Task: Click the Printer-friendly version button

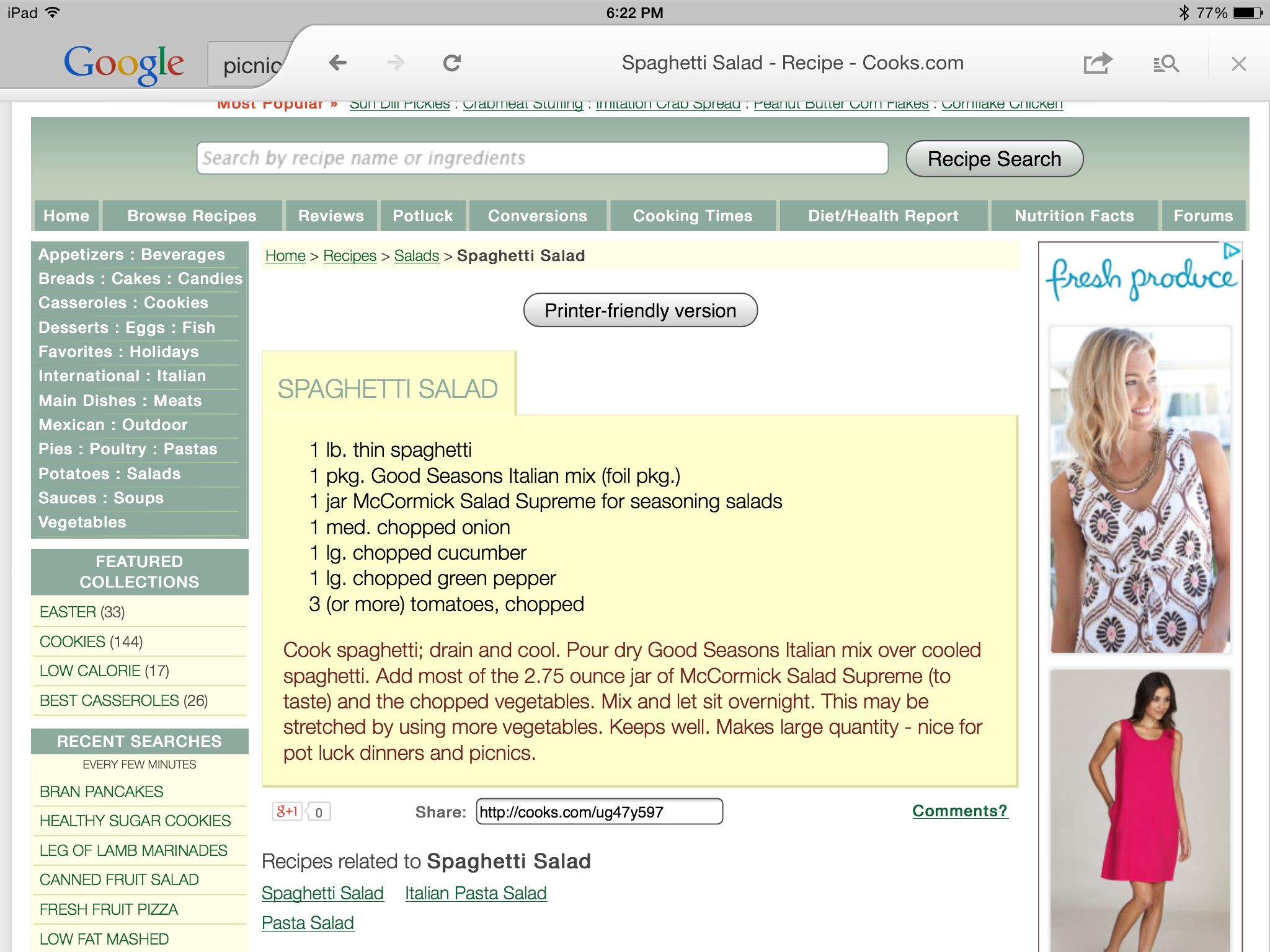Action: [640, 310]
